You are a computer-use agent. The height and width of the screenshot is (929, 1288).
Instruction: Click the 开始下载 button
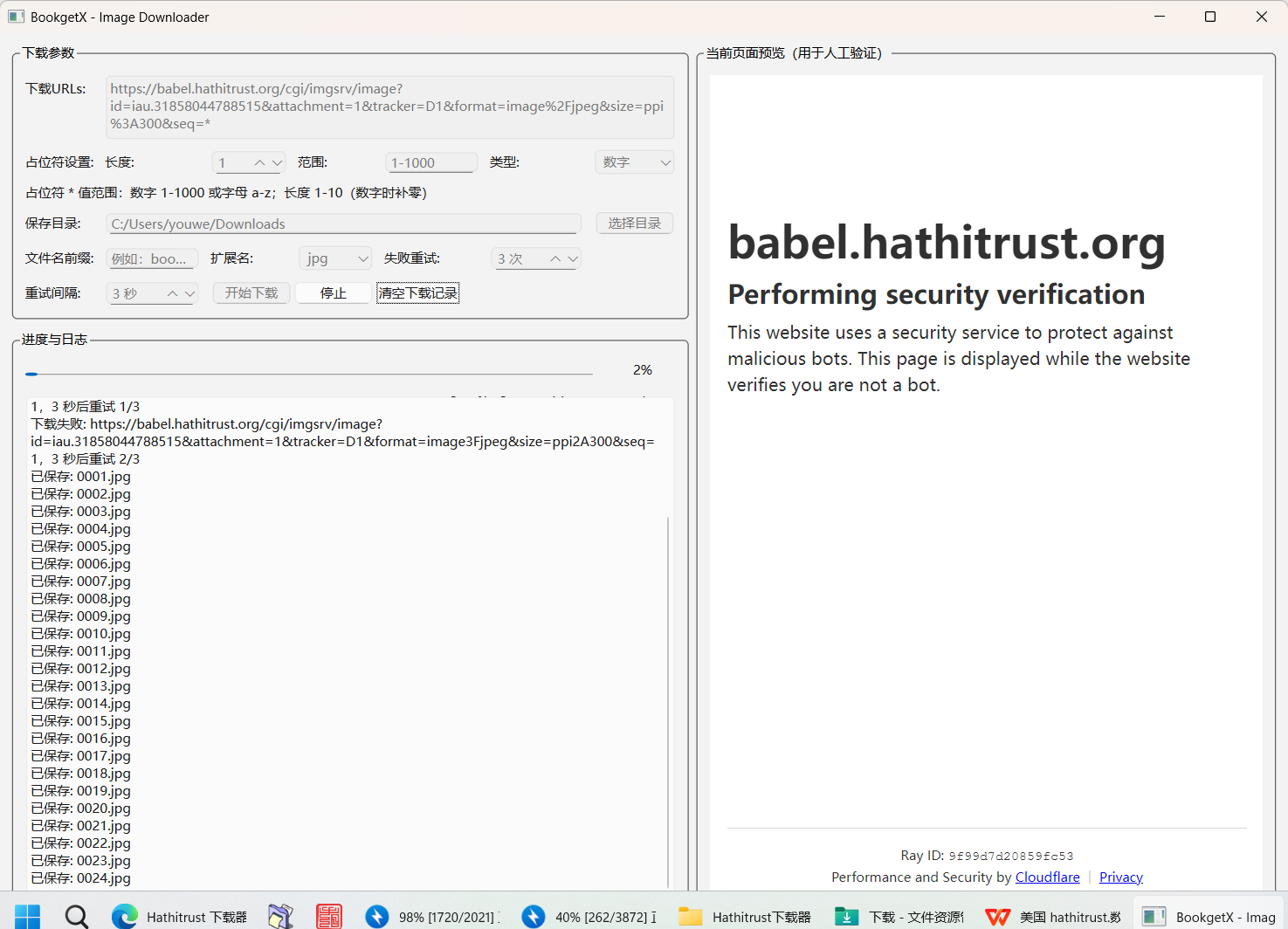(x=251, y=293)
